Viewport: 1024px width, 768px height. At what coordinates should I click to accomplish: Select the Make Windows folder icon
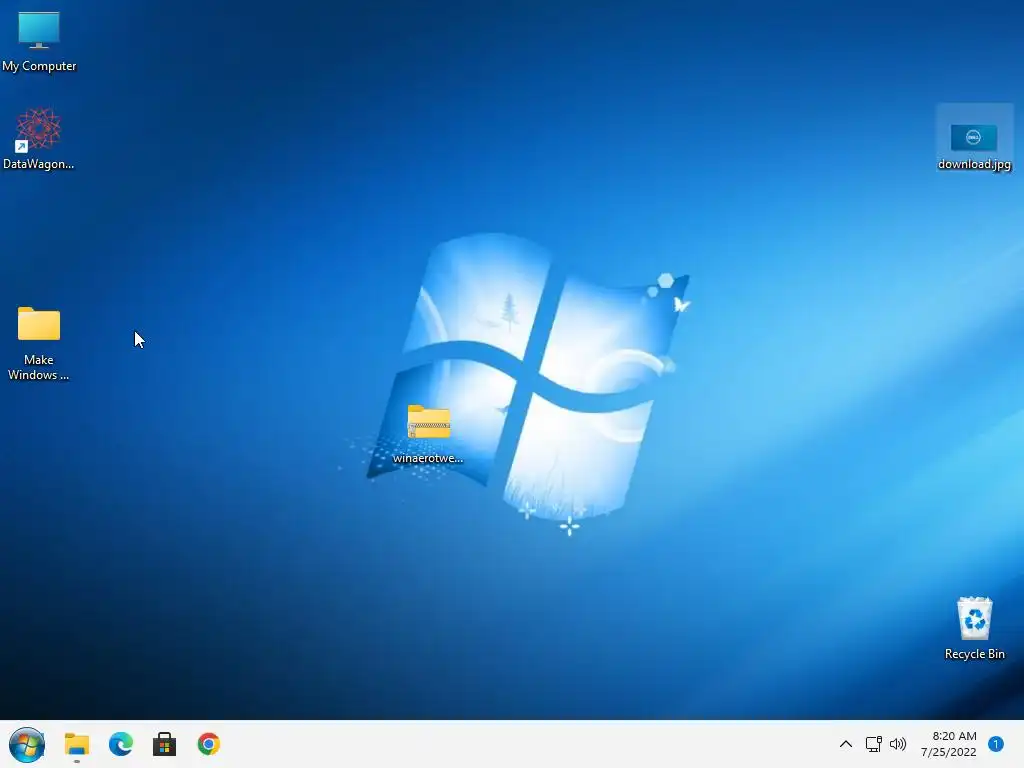click(x=39, y=324)
